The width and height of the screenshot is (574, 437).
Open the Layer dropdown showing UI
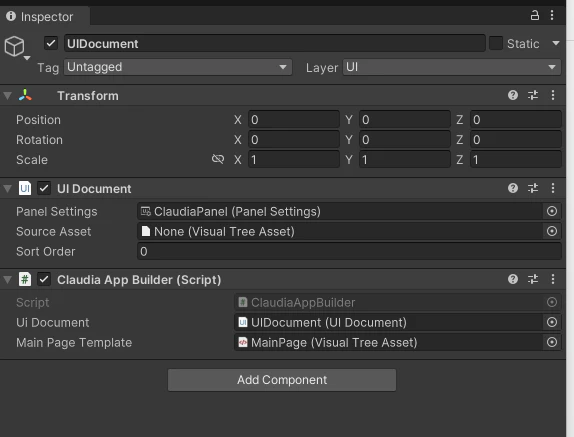point(452,67)
